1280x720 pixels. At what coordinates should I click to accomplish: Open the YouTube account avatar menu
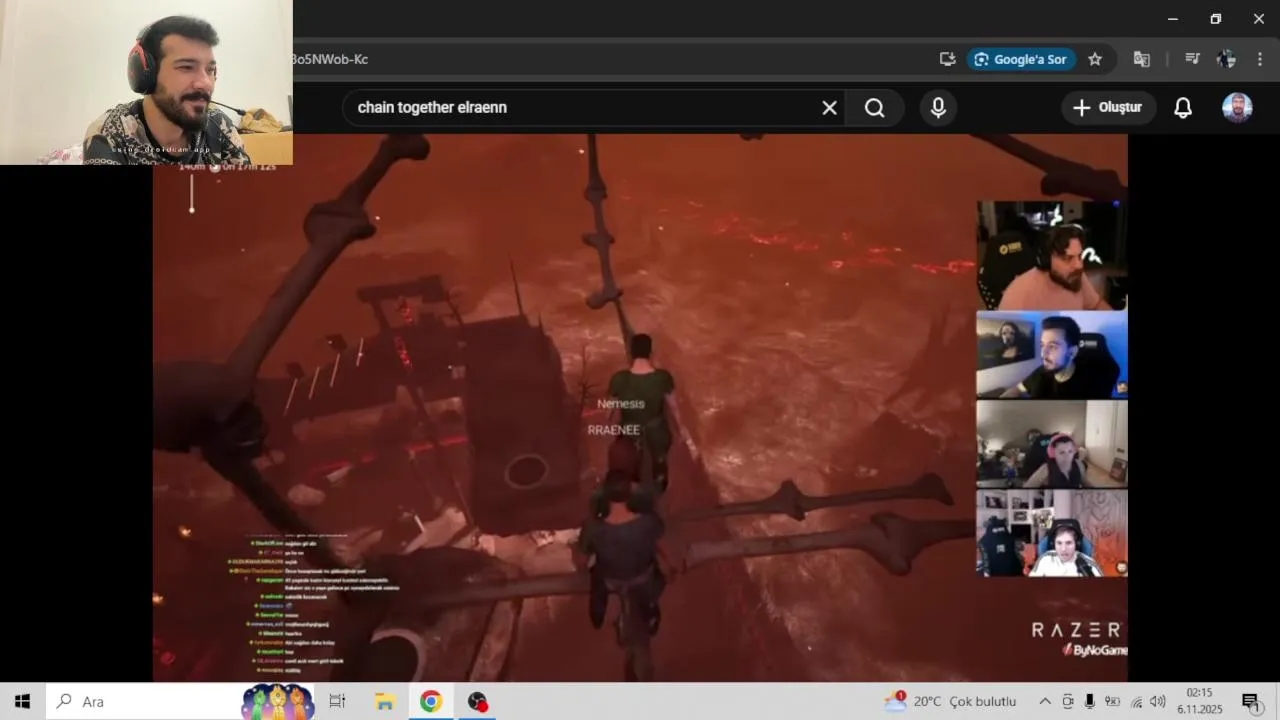point(1237,108)
